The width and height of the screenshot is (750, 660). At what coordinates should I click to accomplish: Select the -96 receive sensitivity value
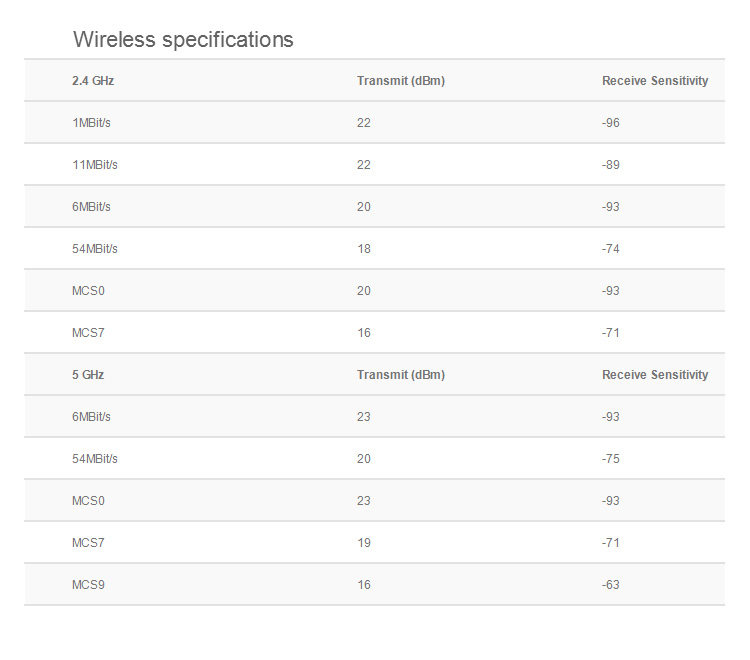click(x=611, y=123)
